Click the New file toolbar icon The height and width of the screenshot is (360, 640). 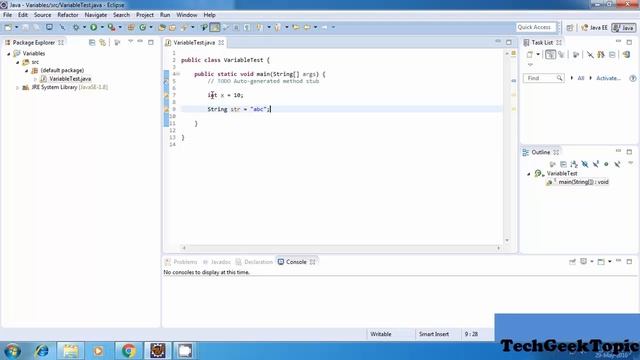8,27
